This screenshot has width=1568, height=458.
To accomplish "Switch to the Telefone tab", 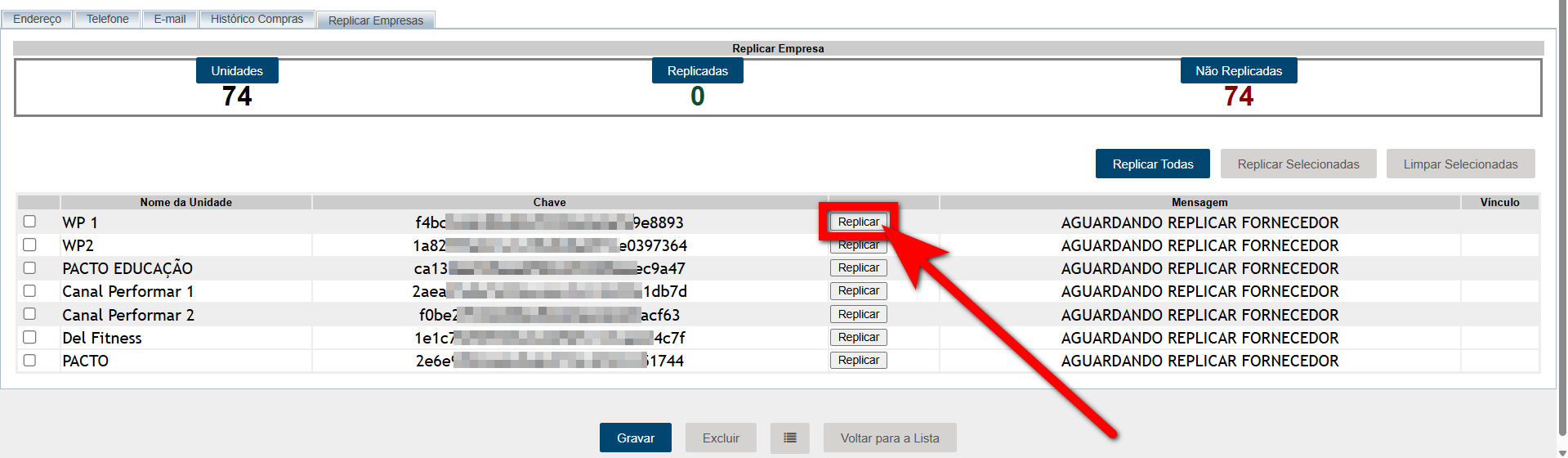I will 108,19.
